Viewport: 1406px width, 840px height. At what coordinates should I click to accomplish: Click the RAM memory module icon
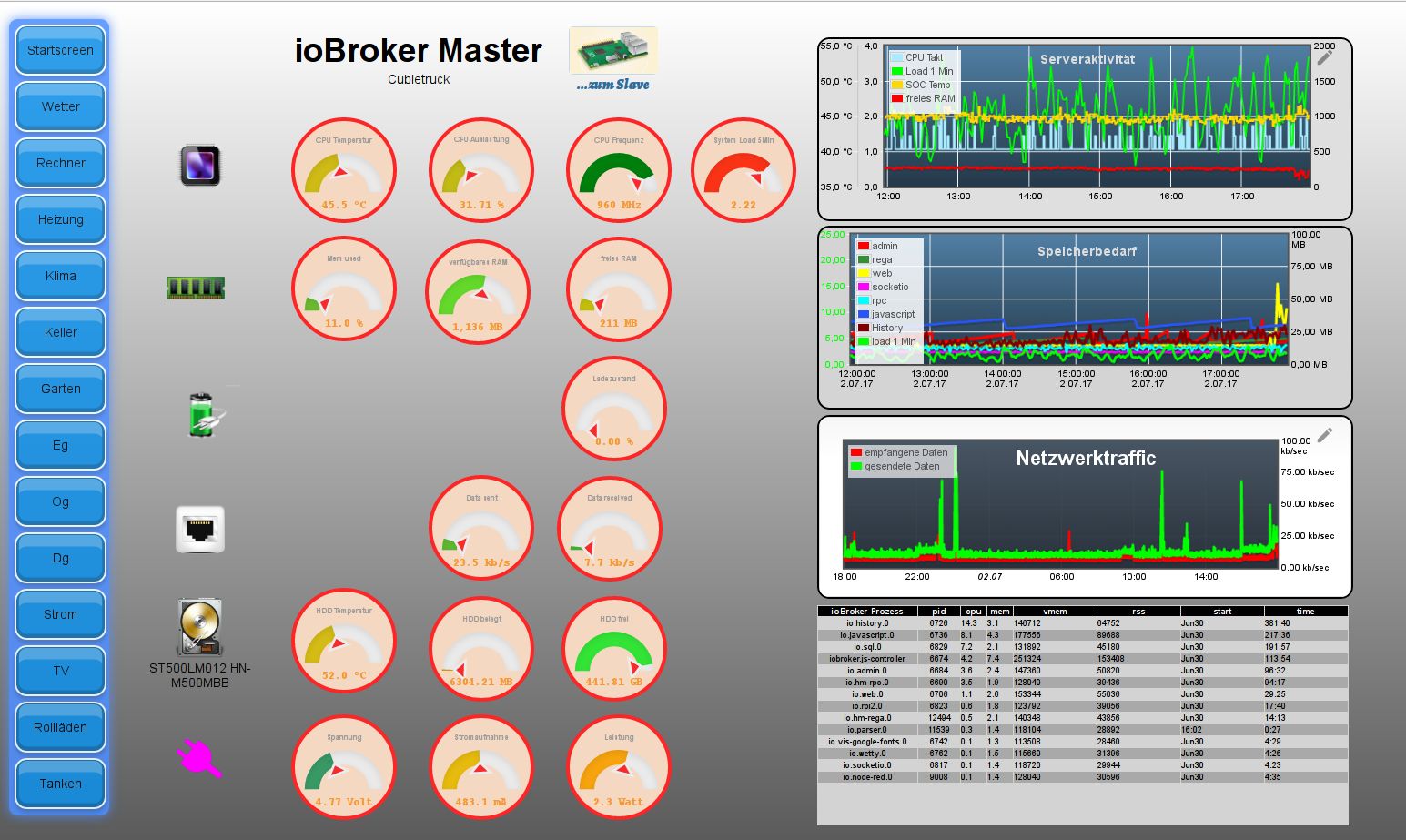[x=196, y=288]
